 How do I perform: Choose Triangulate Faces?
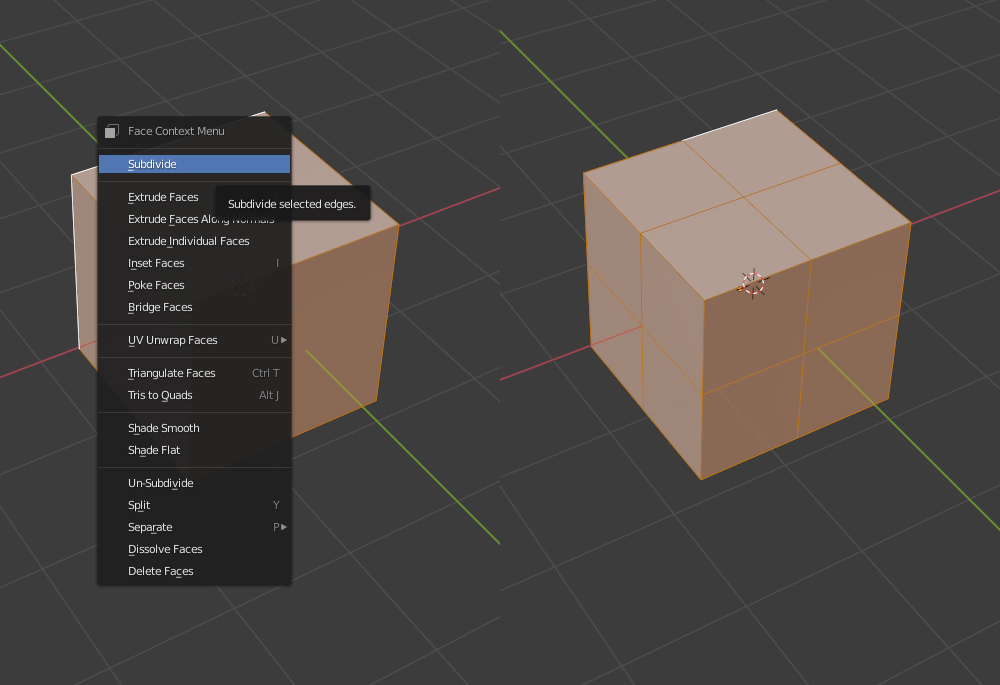click(x=195, y=373)
